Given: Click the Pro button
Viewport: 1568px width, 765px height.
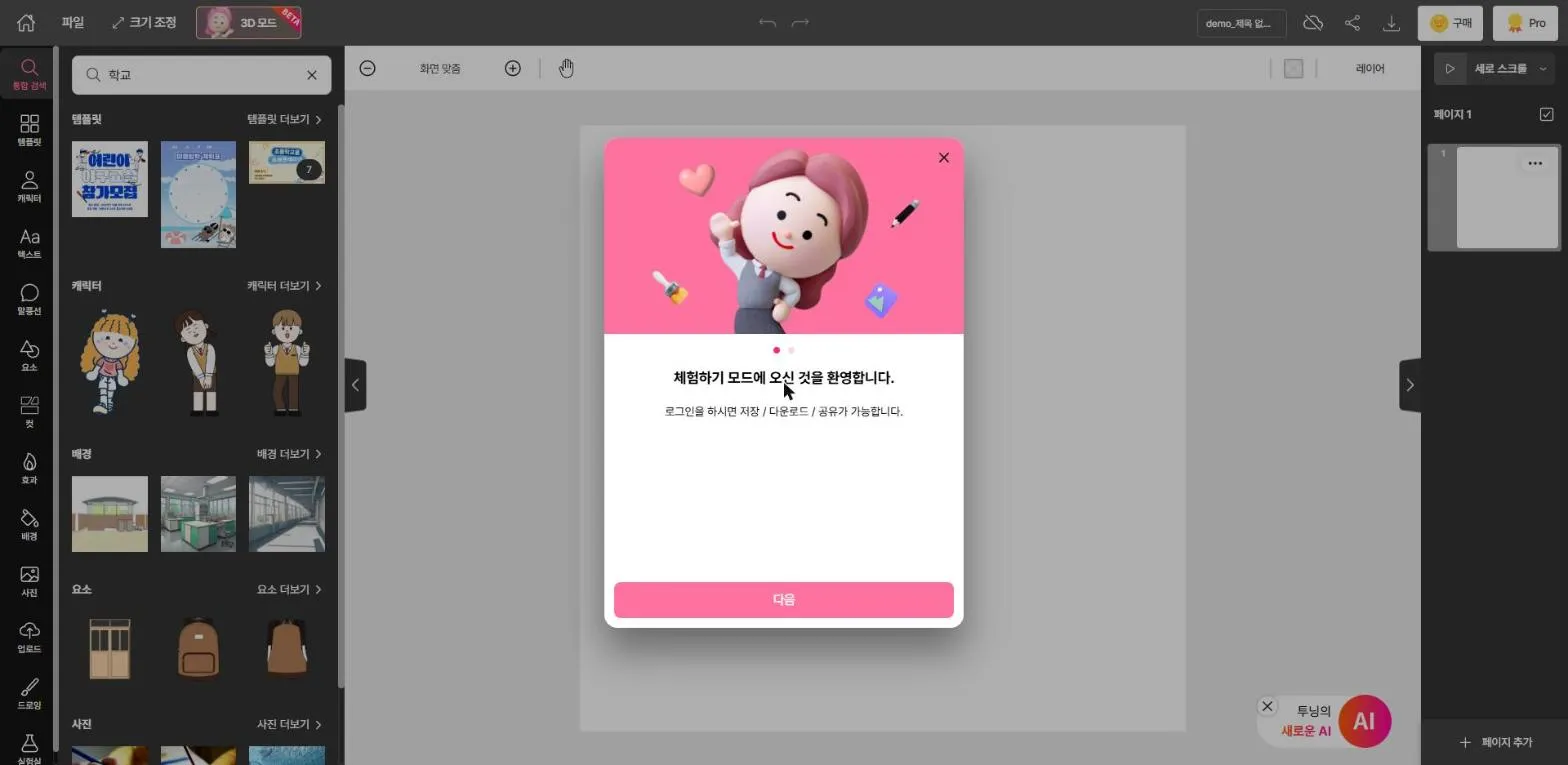Looking at the screenshot, I should point(1525,22).
